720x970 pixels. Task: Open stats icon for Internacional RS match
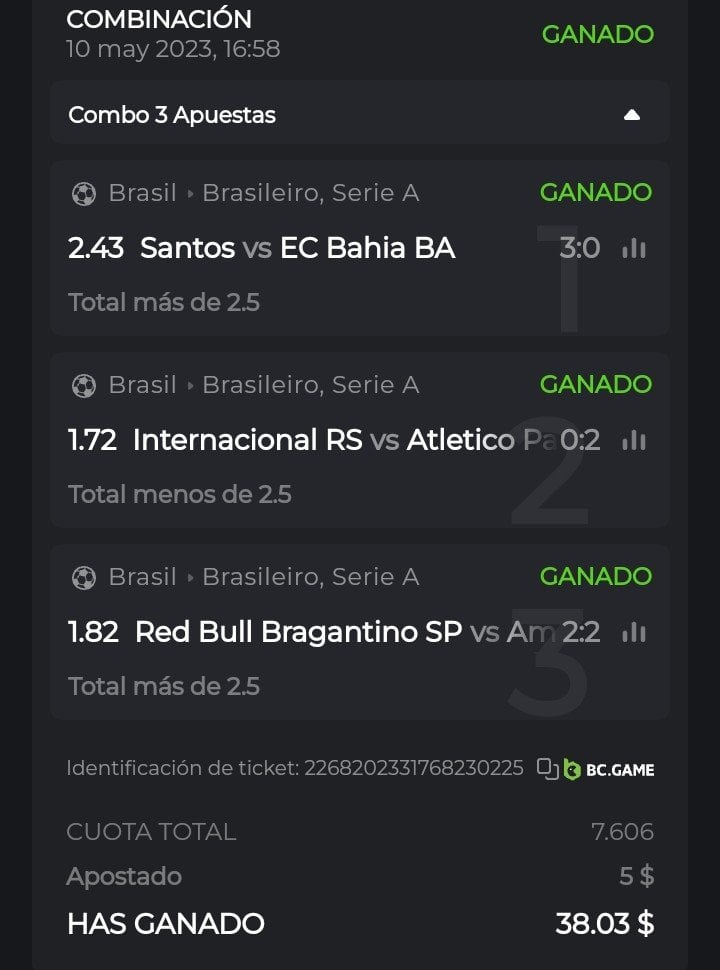point(634,440)
